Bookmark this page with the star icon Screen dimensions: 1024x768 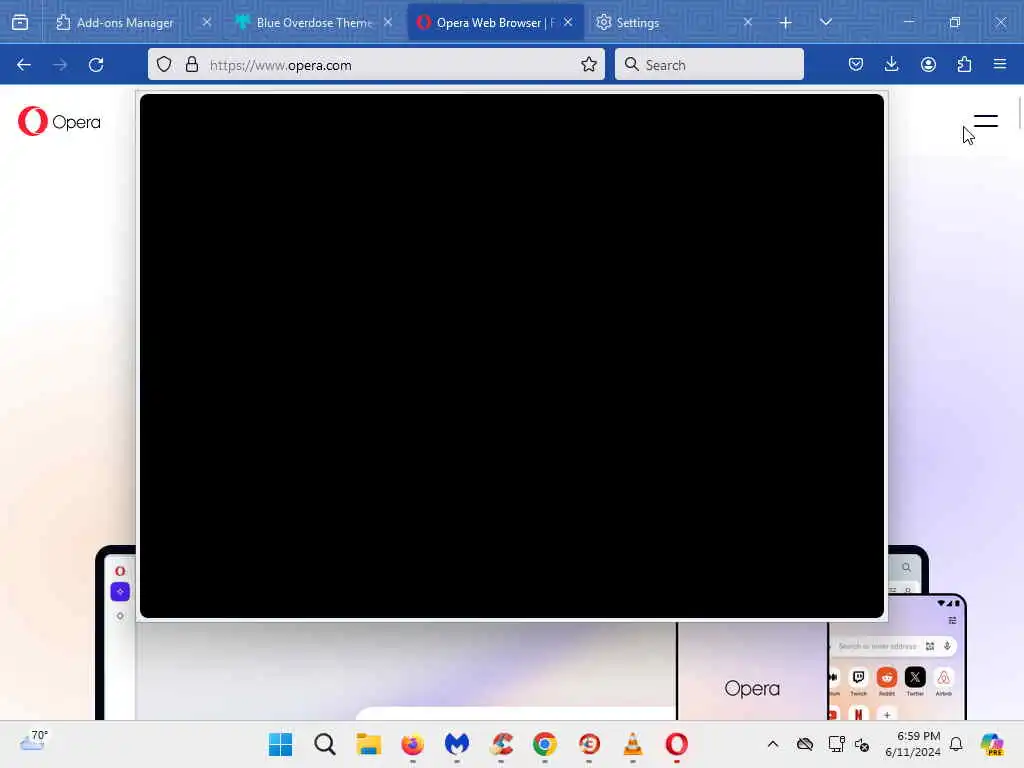(589, 64)
